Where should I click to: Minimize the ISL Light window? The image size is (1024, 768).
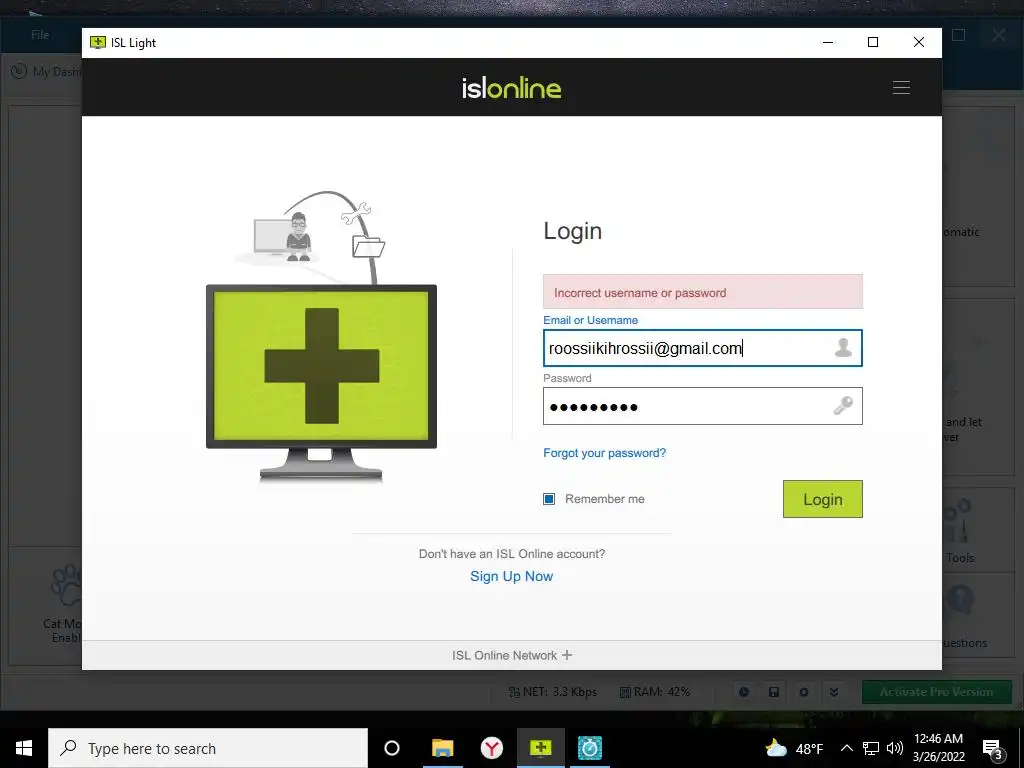point(828,42)
